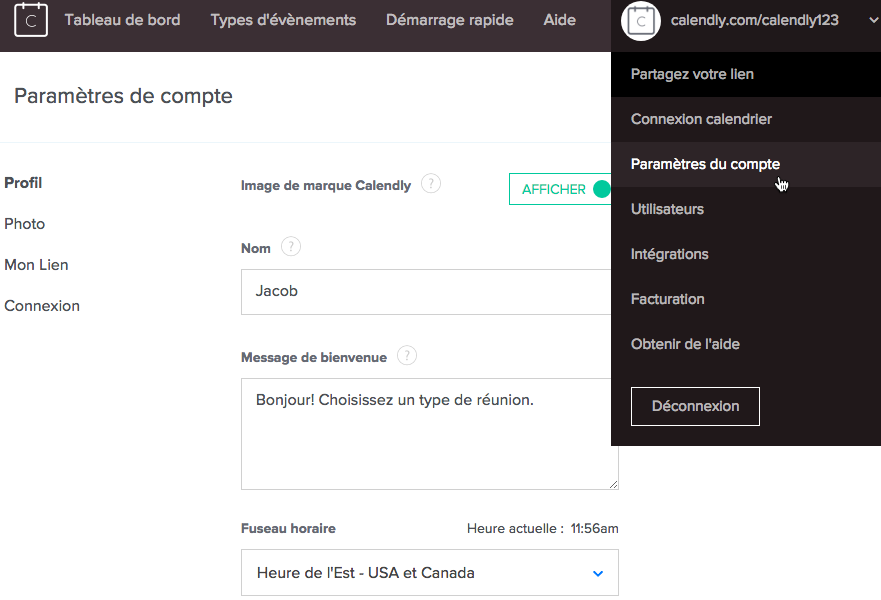The image size is (881, 600).
Task: Click into the Message de bienvenue text area
Action: tap(430, 434)
